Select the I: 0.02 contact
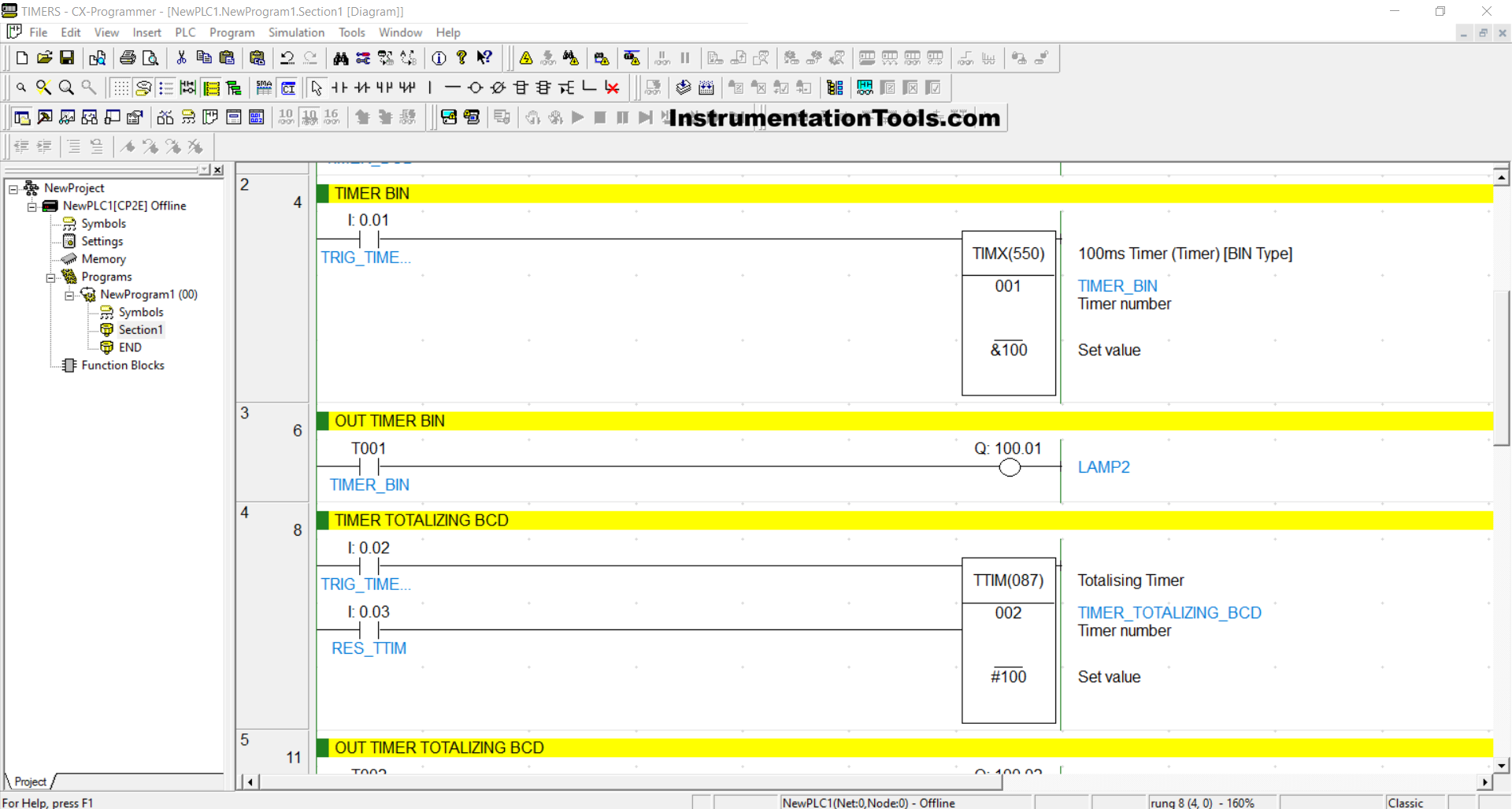Viewport: 1512px width, 809px height. (369, 566)
